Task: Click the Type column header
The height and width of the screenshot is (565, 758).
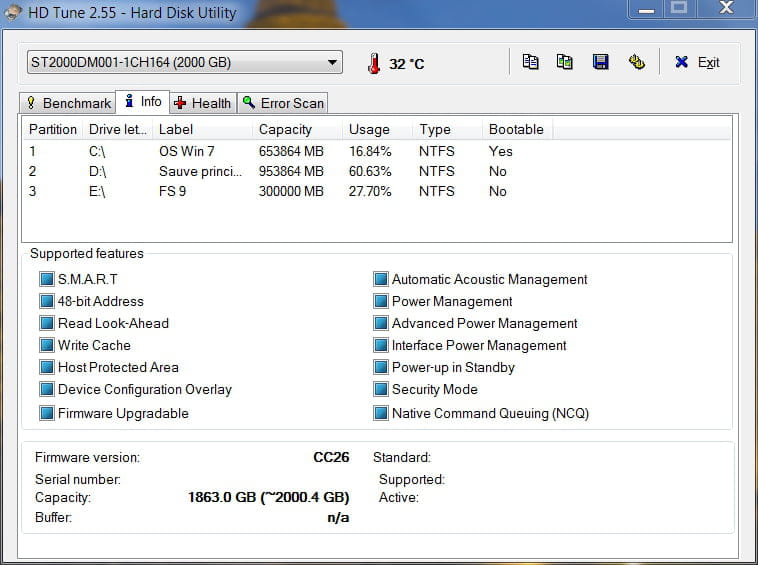Action: coord(448,130)
